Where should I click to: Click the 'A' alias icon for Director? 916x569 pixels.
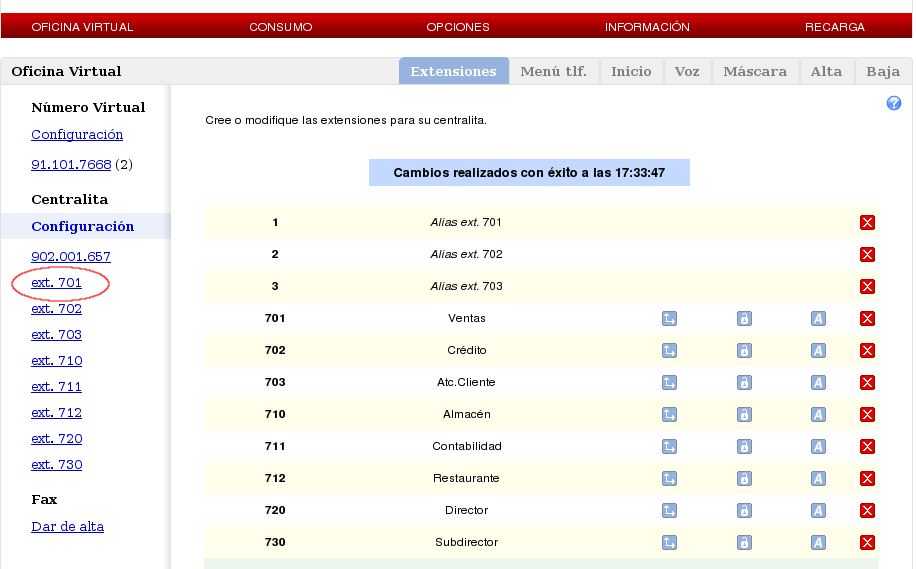pyautogui.click(x=818, y=511)
